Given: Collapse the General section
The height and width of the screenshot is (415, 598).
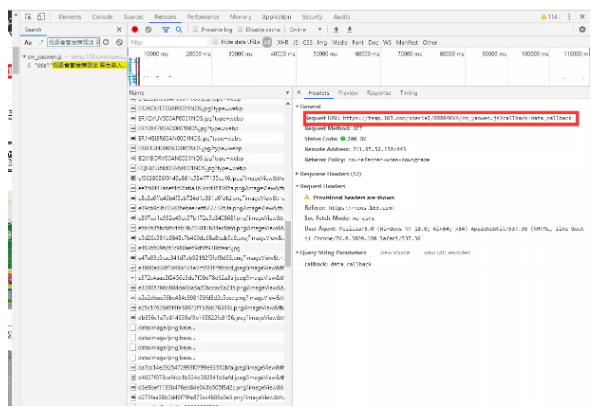Looking at the screenshot, I should tap(297, 106).
